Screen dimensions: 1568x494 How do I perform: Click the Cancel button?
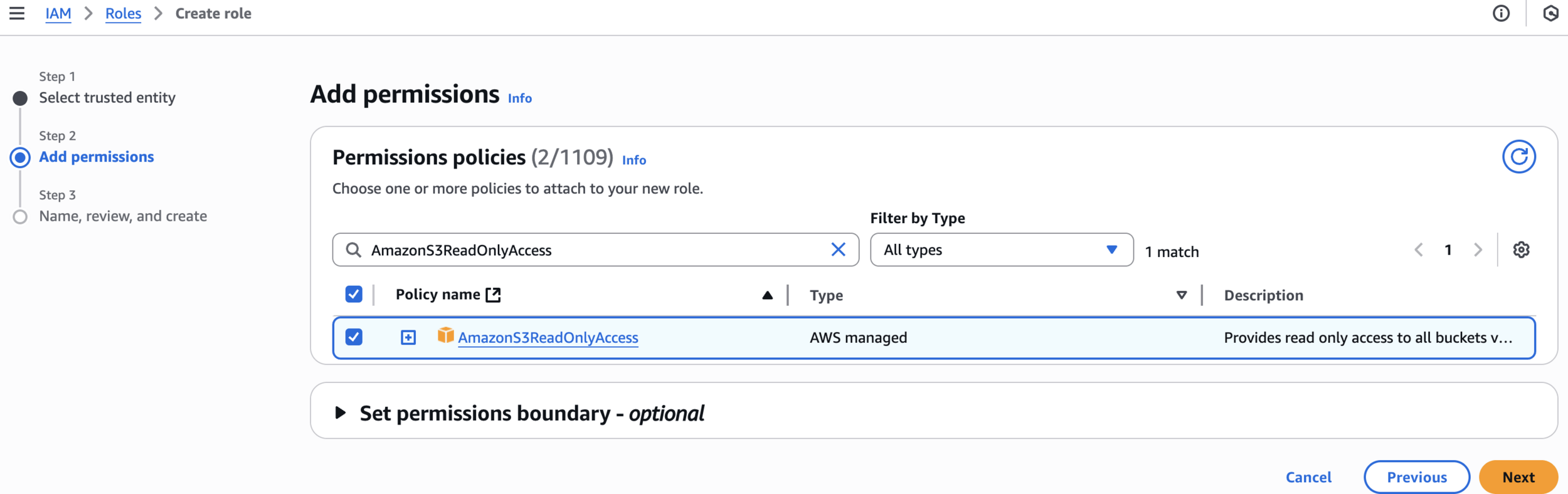point(1308,477)
